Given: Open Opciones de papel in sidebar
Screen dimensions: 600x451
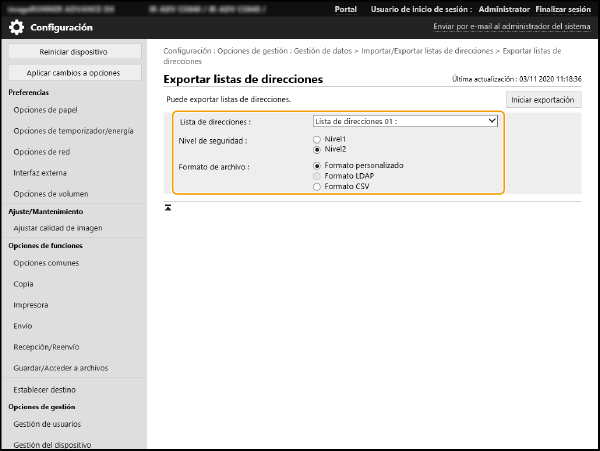Looking at the screenshot, I should (x=45, y=109).
